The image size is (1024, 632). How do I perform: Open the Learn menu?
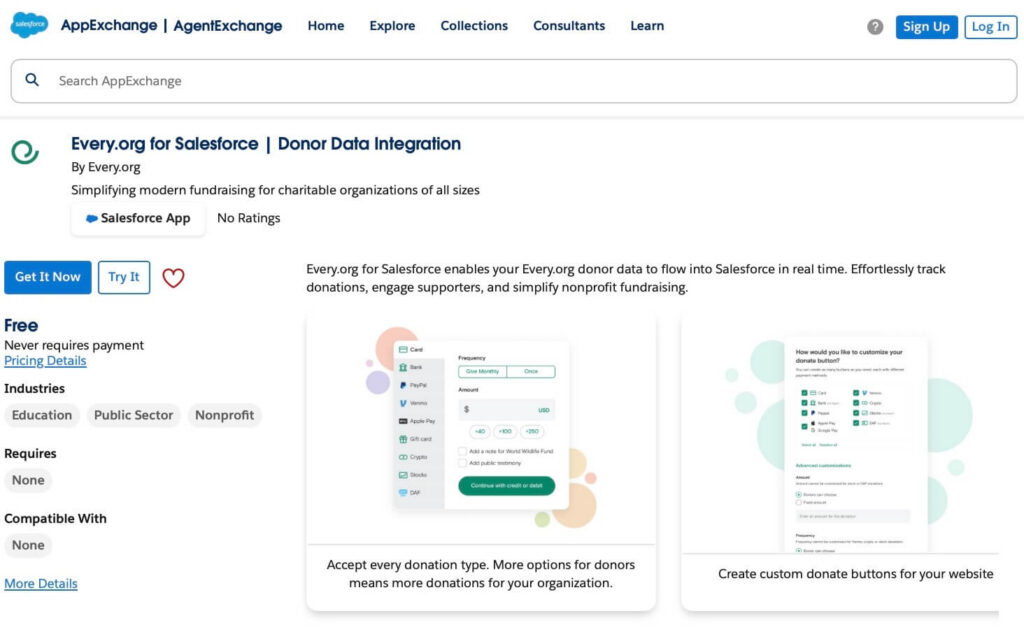647,25
